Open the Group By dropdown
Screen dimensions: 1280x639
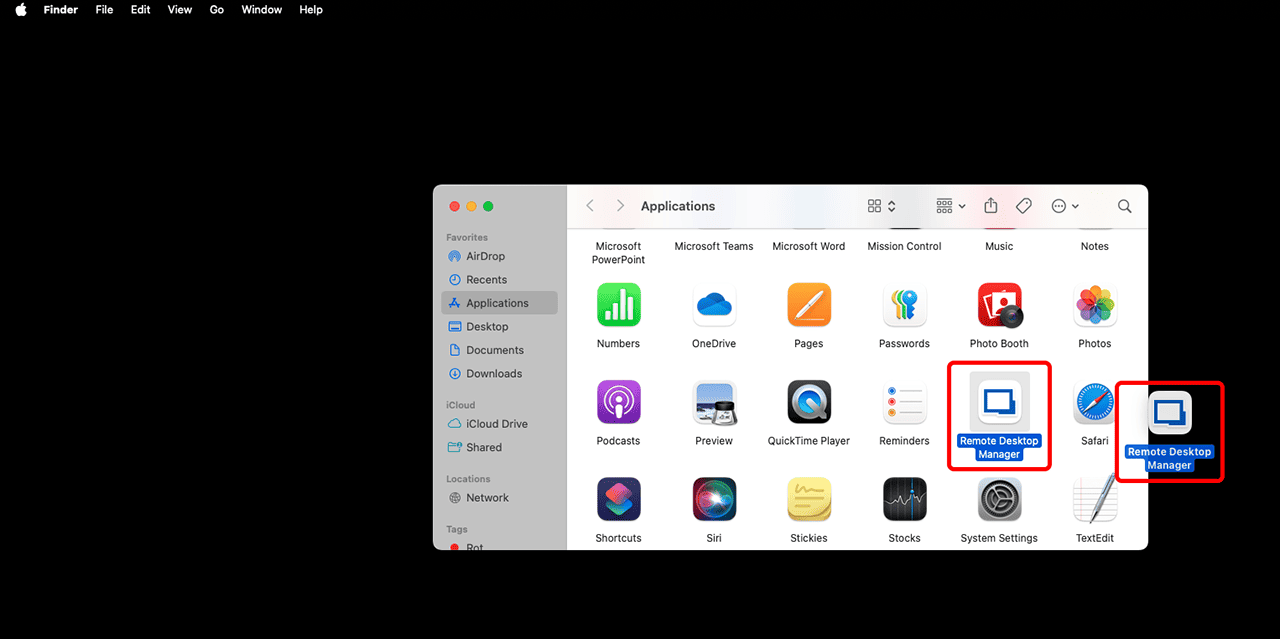pos(950,206)
